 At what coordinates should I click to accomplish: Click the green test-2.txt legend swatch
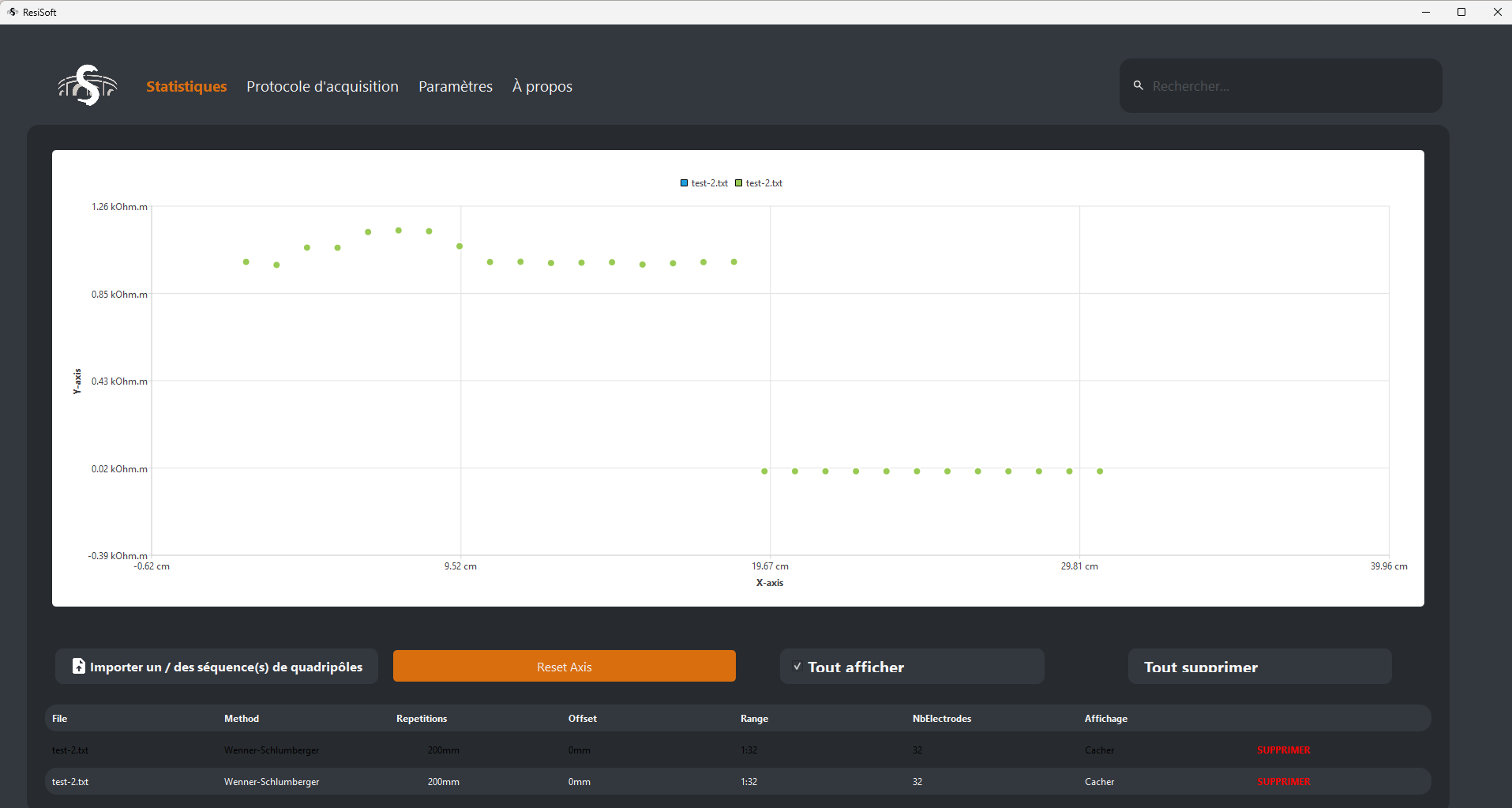739,183
